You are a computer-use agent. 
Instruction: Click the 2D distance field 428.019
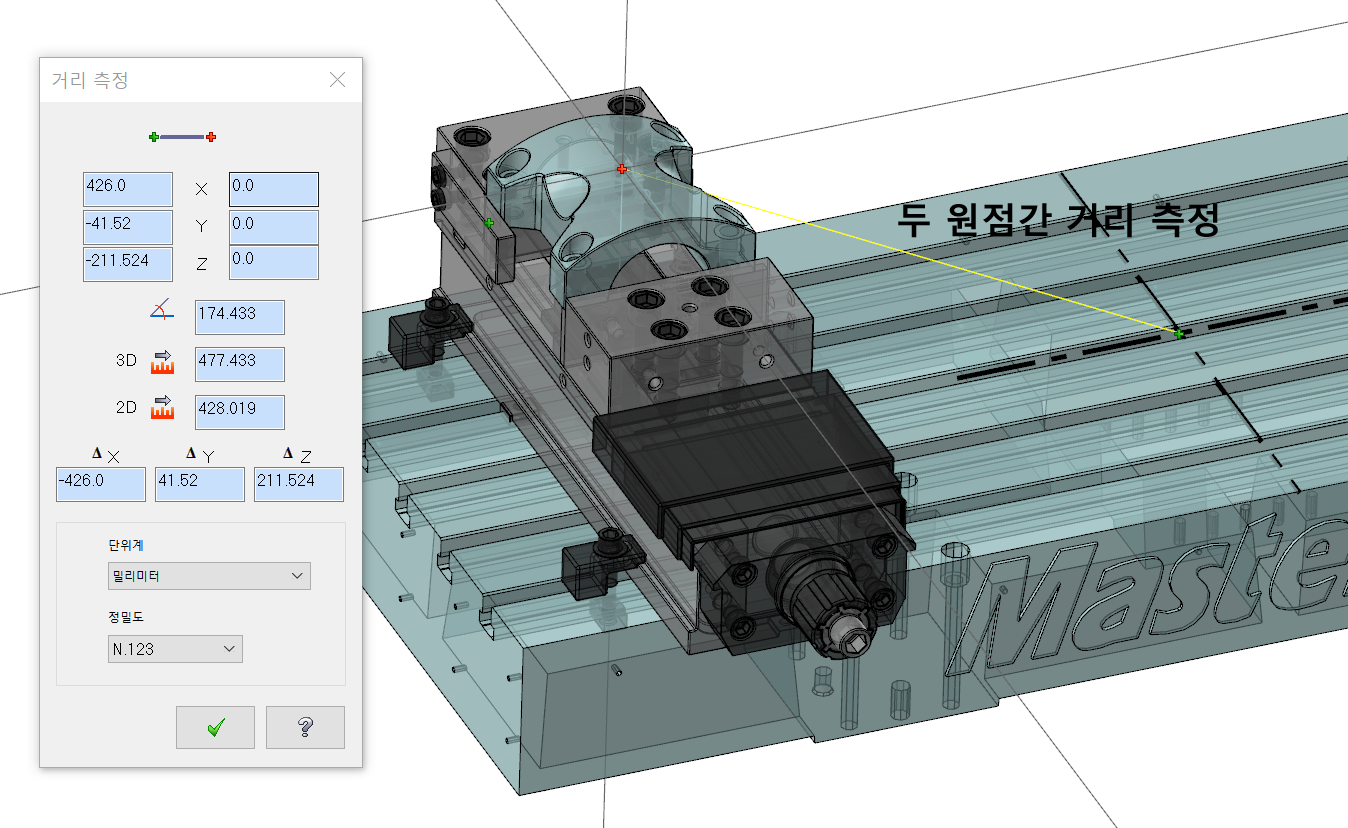tap(240, 412)
